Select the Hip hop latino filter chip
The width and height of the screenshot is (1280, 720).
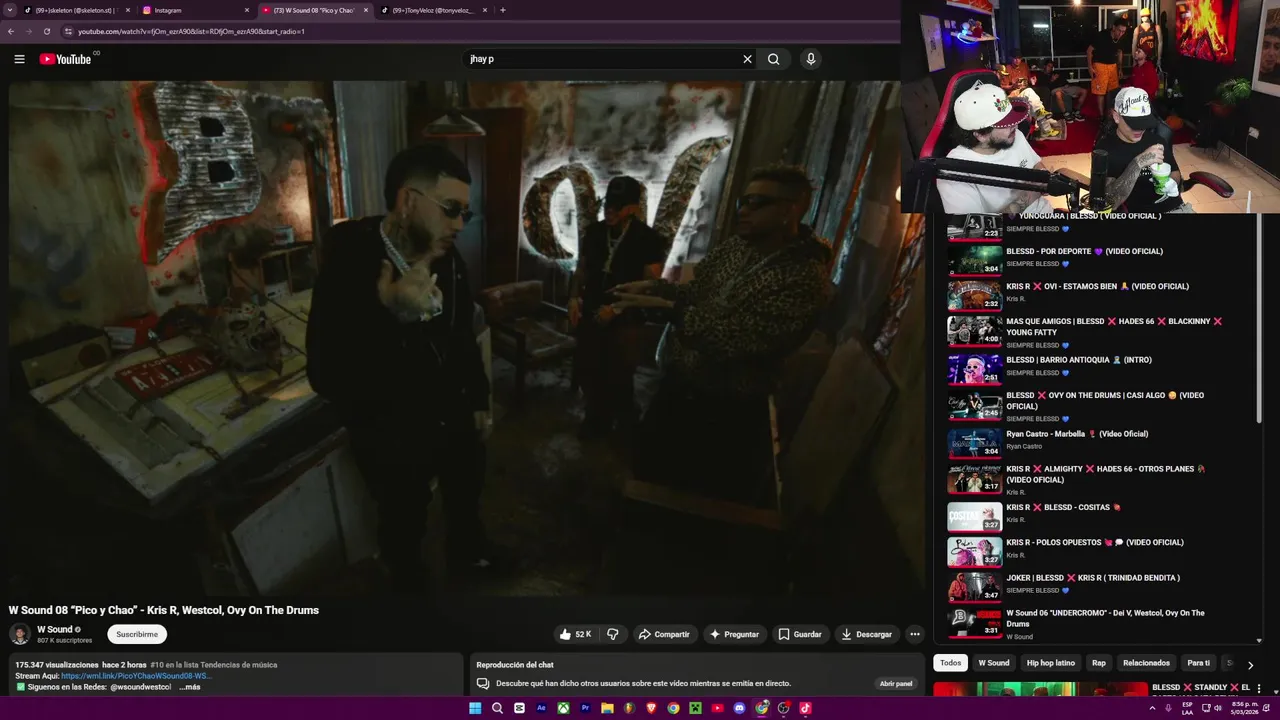tap(1051, 663)
